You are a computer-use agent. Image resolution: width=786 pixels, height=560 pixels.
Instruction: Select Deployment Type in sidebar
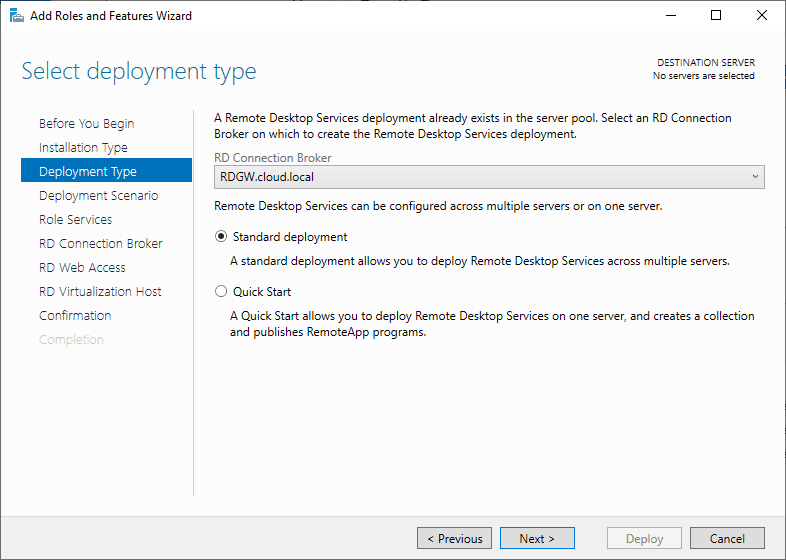tap(88, 172)
